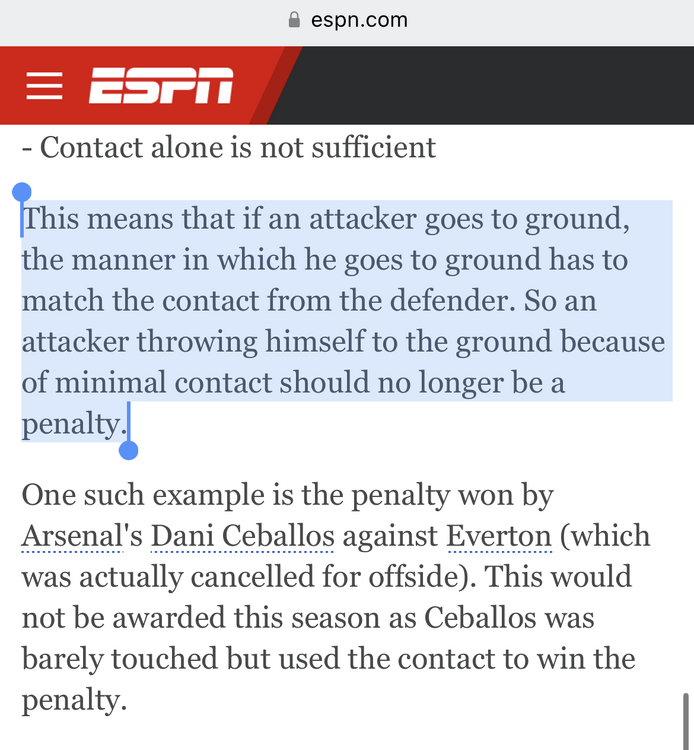Tap the espn.com address text
The image size is (694, 750).
[x=361, y=20]
